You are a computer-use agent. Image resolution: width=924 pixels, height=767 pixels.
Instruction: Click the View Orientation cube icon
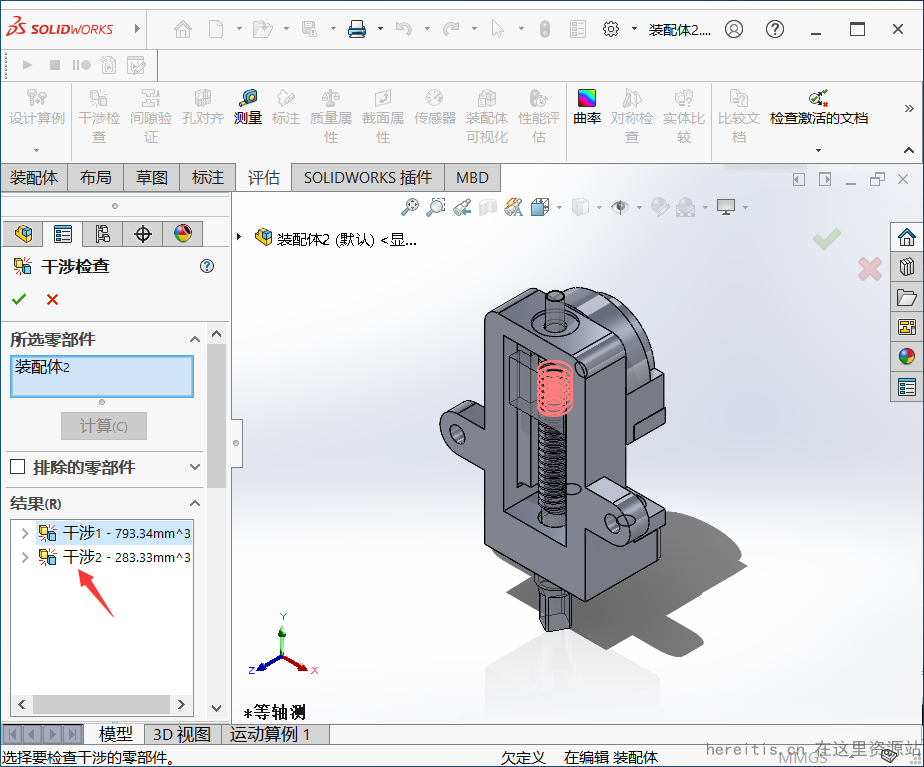tap(540, 207)
